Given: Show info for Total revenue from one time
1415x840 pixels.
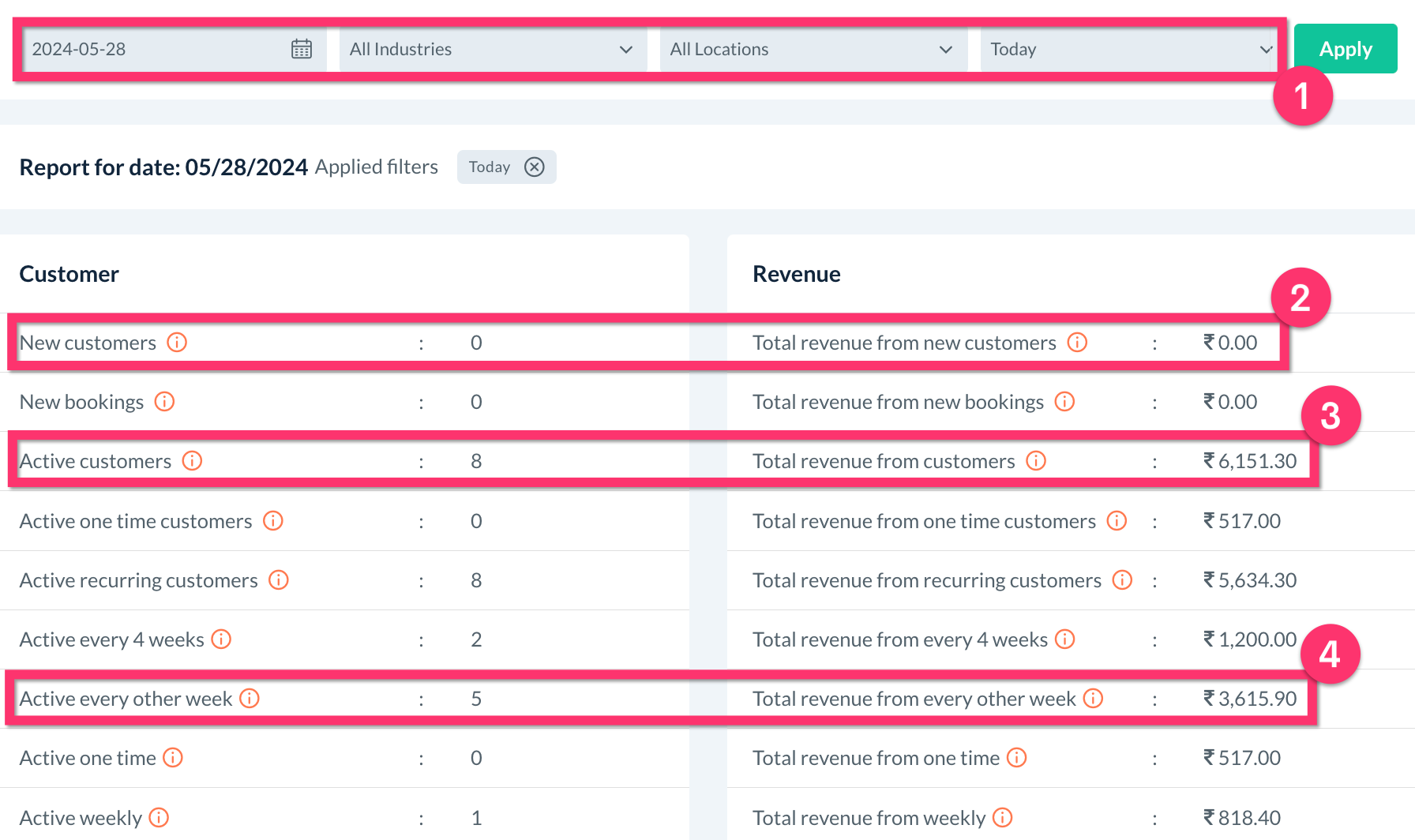Looking at the screenshot, I should pos(1017,757).
